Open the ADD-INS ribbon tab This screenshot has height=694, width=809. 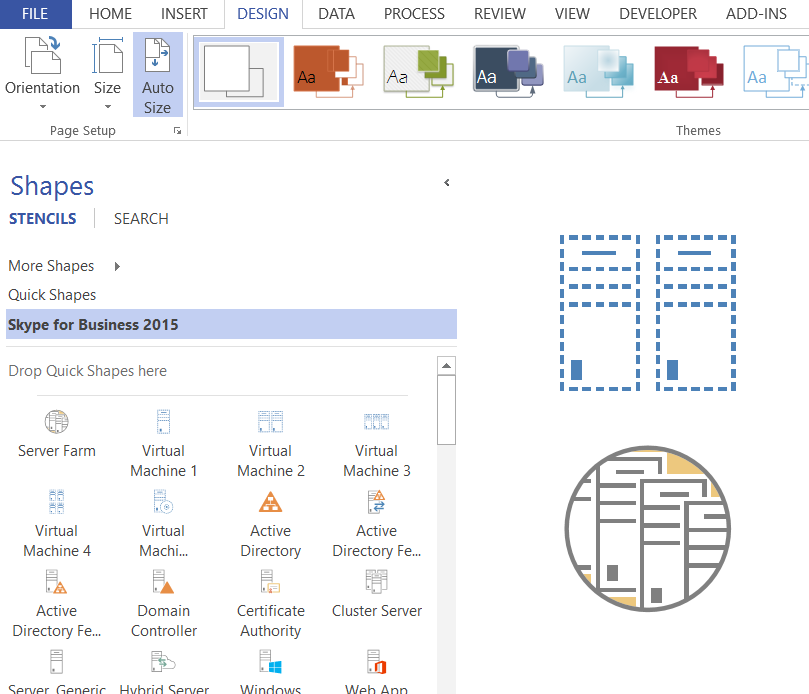[756, 14]
